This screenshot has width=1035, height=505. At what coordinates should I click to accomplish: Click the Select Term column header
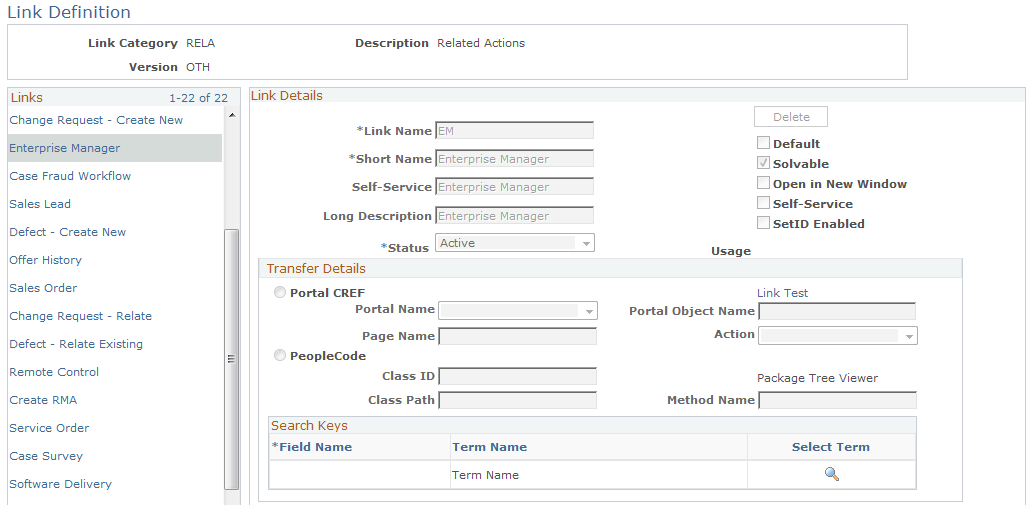click(x=830, y=447)
